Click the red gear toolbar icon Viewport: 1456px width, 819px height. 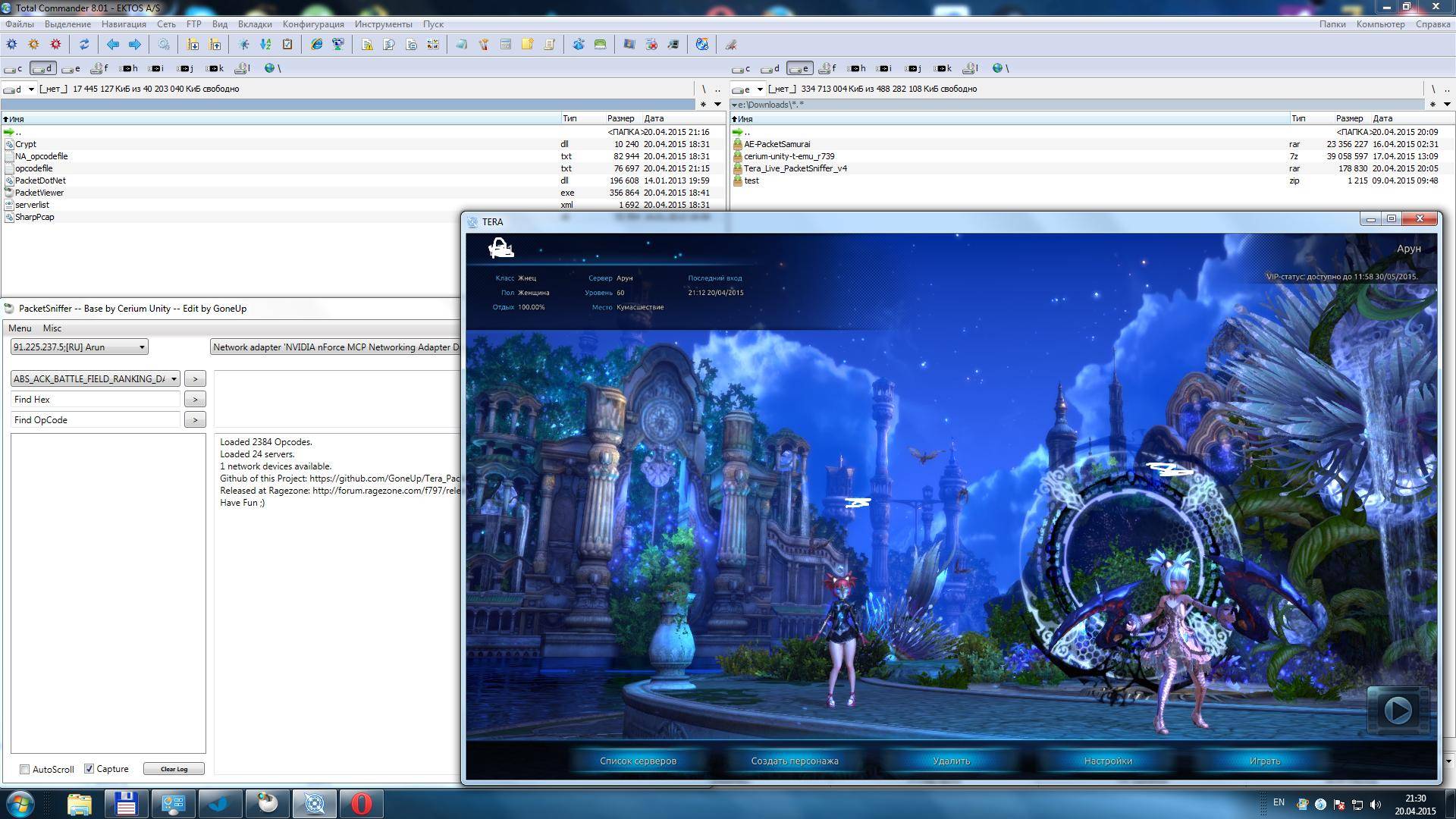click(x=55, y=45)
